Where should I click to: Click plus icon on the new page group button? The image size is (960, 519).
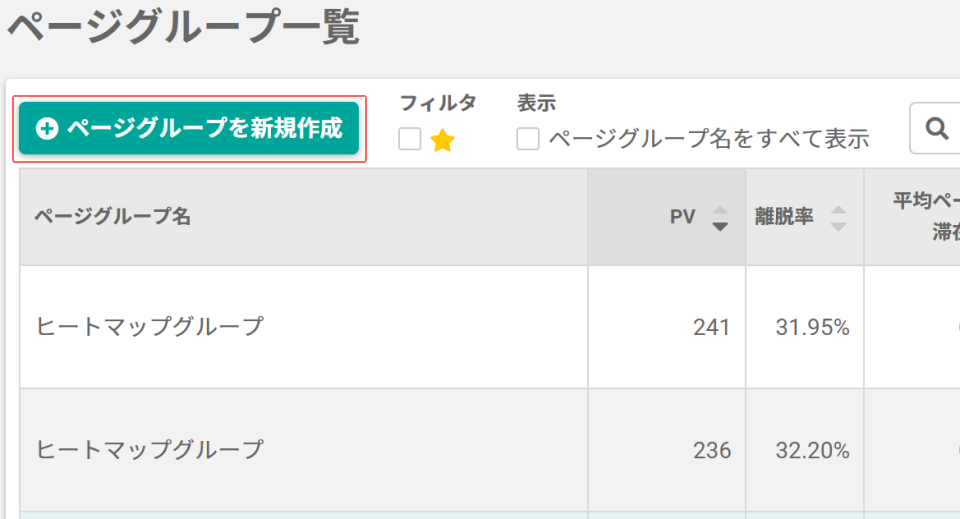click(x=47, y=129)
